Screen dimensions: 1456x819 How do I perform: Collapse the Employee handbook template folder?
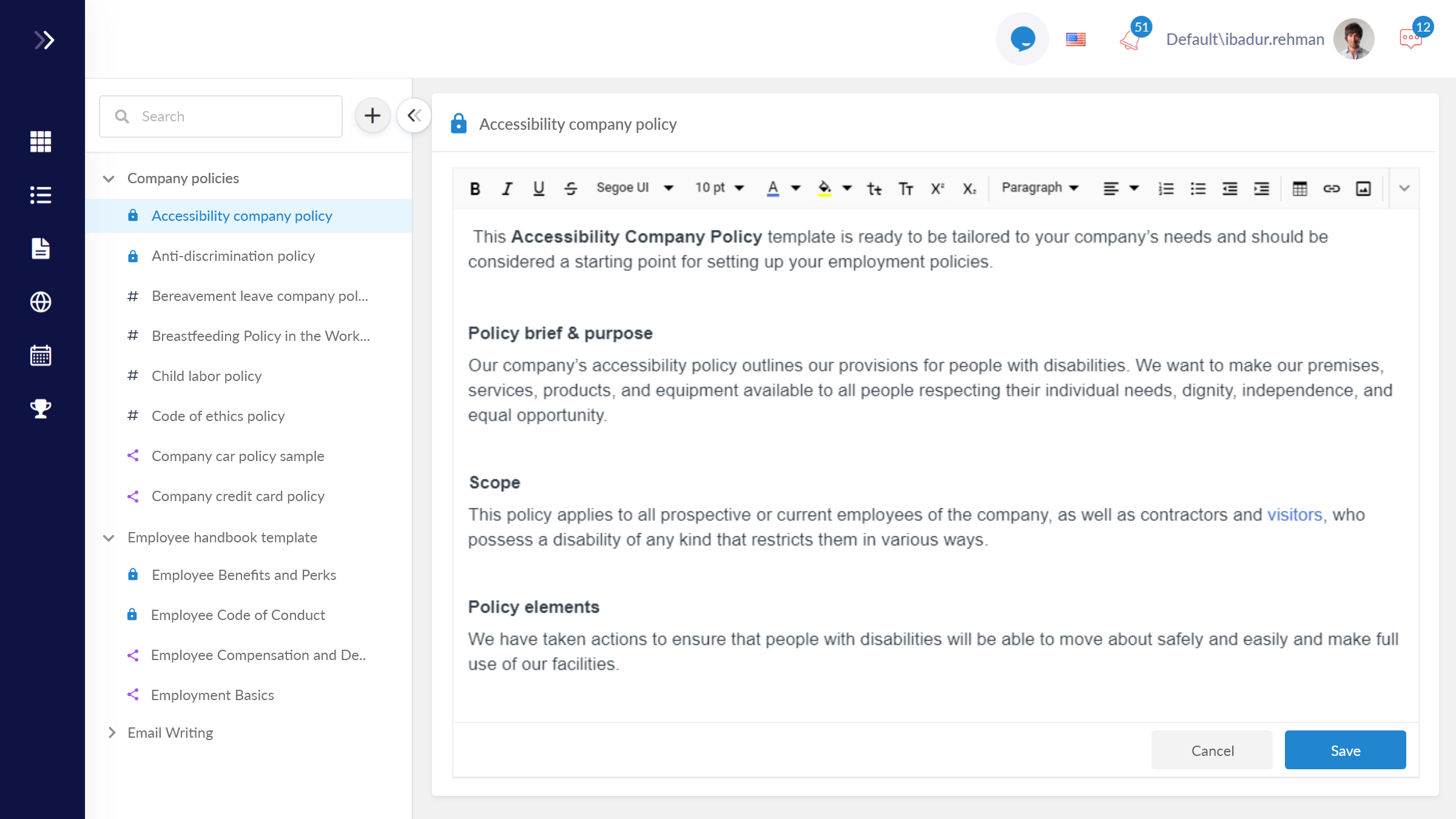point(109,538)
